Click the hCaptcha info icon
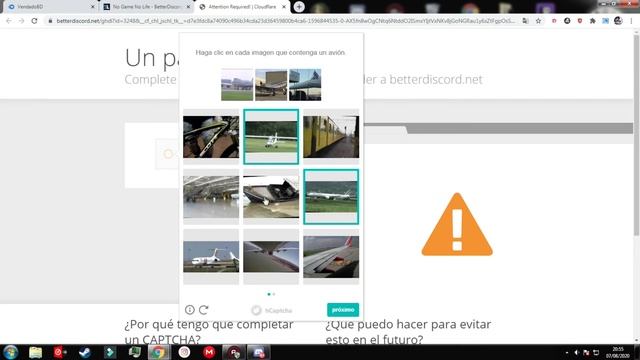Image resolution: width=640 pixels, height=360 pixels. [190, 310]
